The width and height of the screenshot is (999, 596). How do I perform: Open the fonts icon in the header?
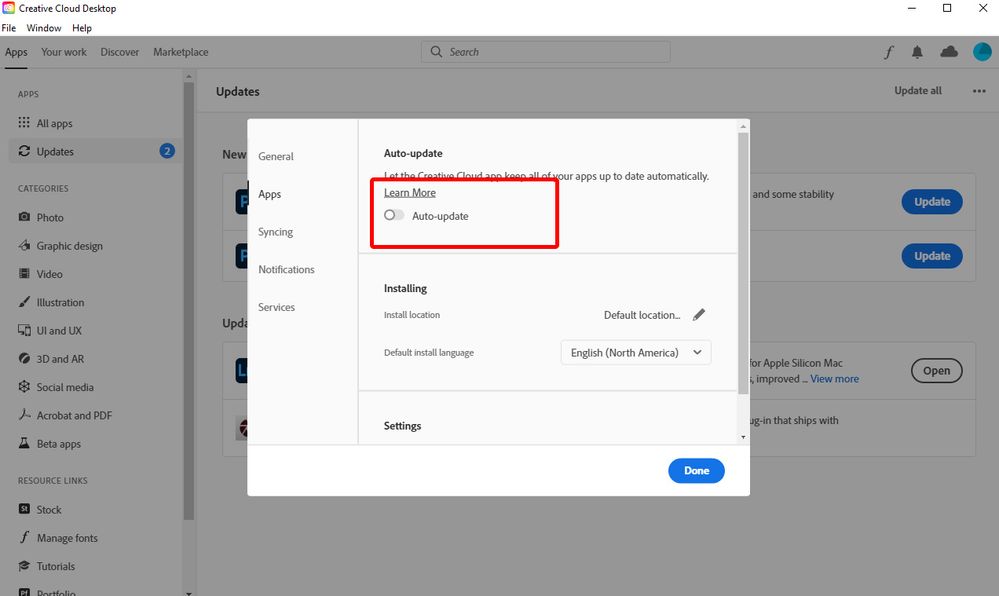889,52
